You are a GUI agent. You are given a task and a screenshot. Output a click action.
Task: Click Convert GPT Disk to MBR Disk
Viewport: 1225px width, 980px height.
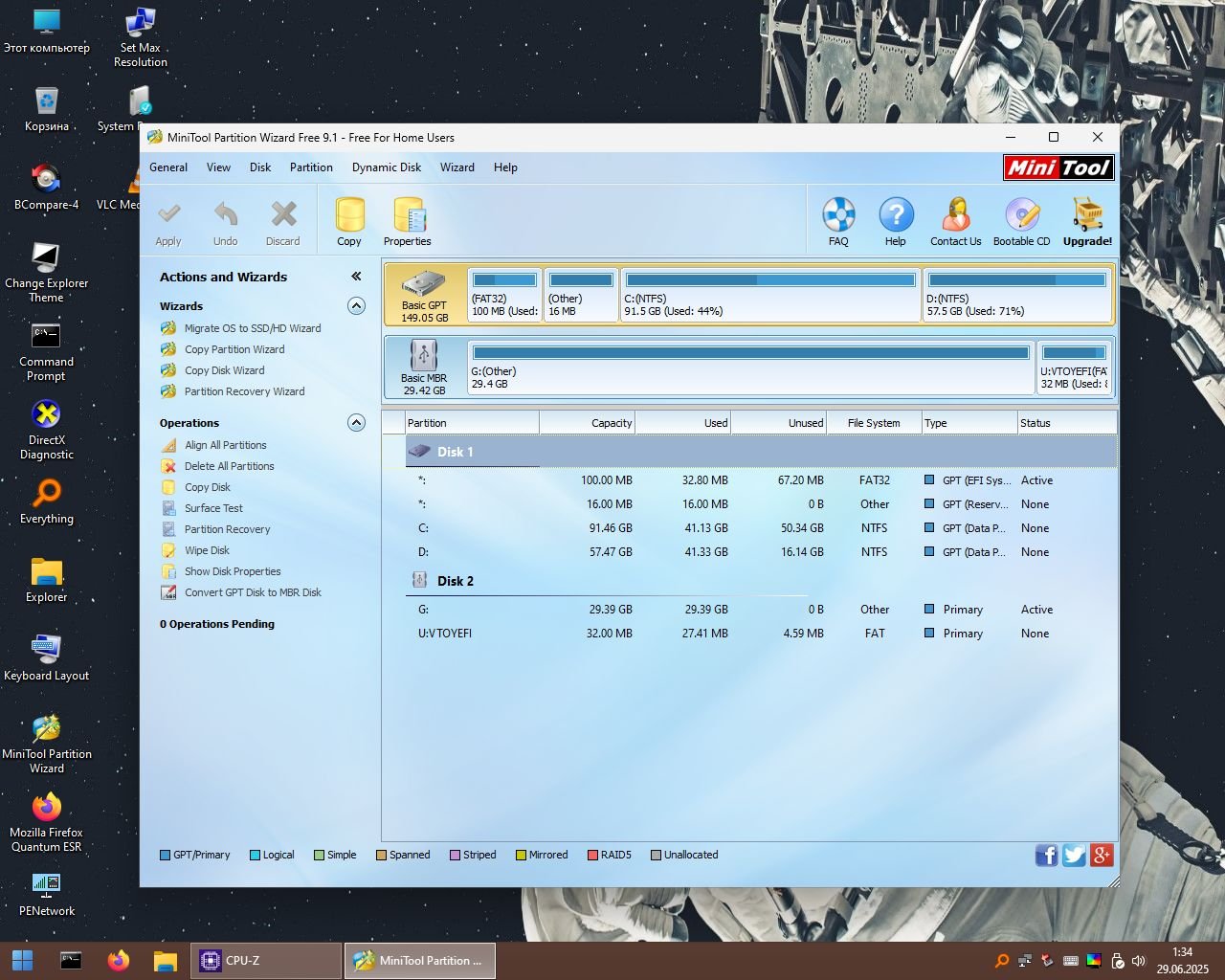pos(252,592)
